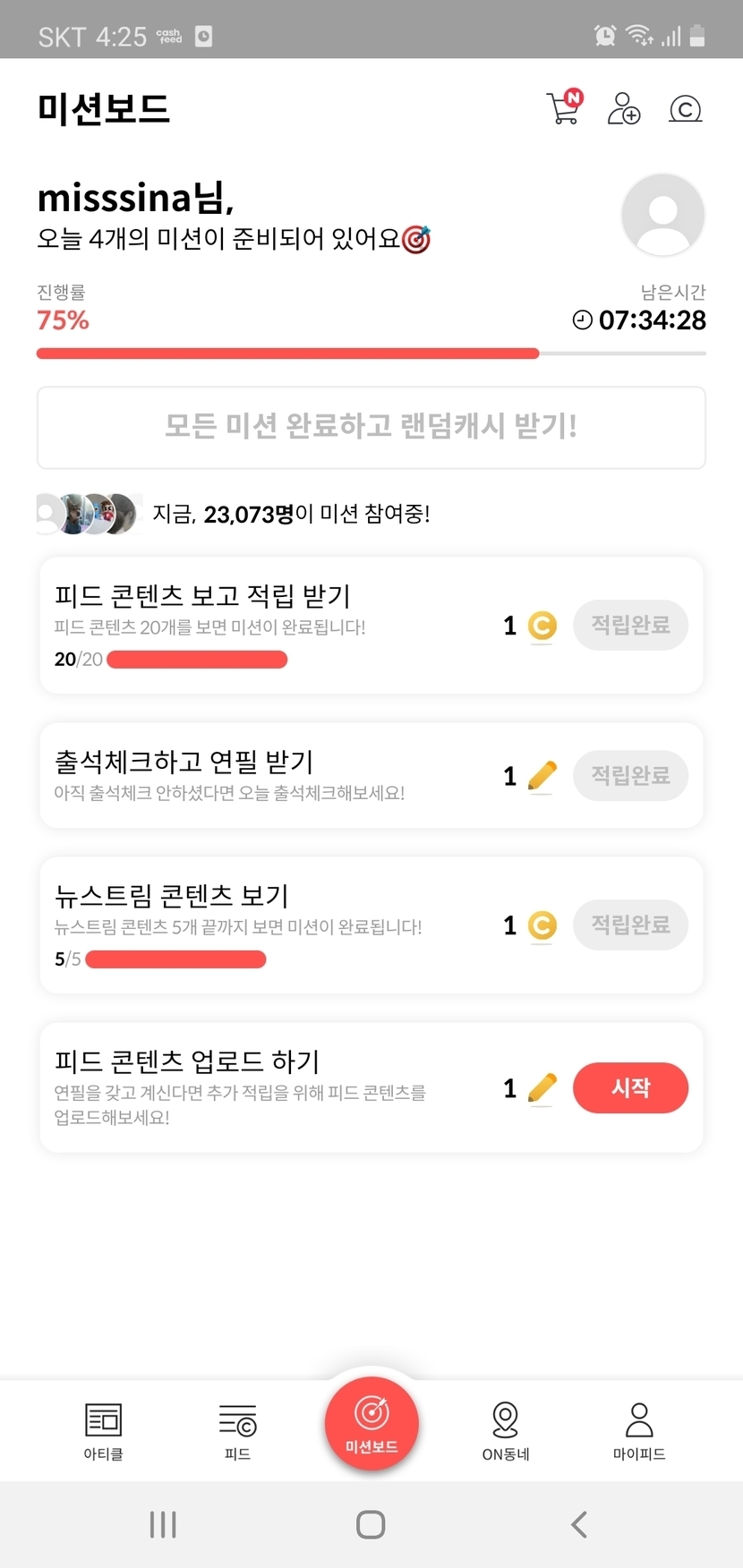The image size is (743, 1568).
Task: Tap the 모든 미션 완료하고 랜덤캐시 받기 button
Action: [371, 427]
